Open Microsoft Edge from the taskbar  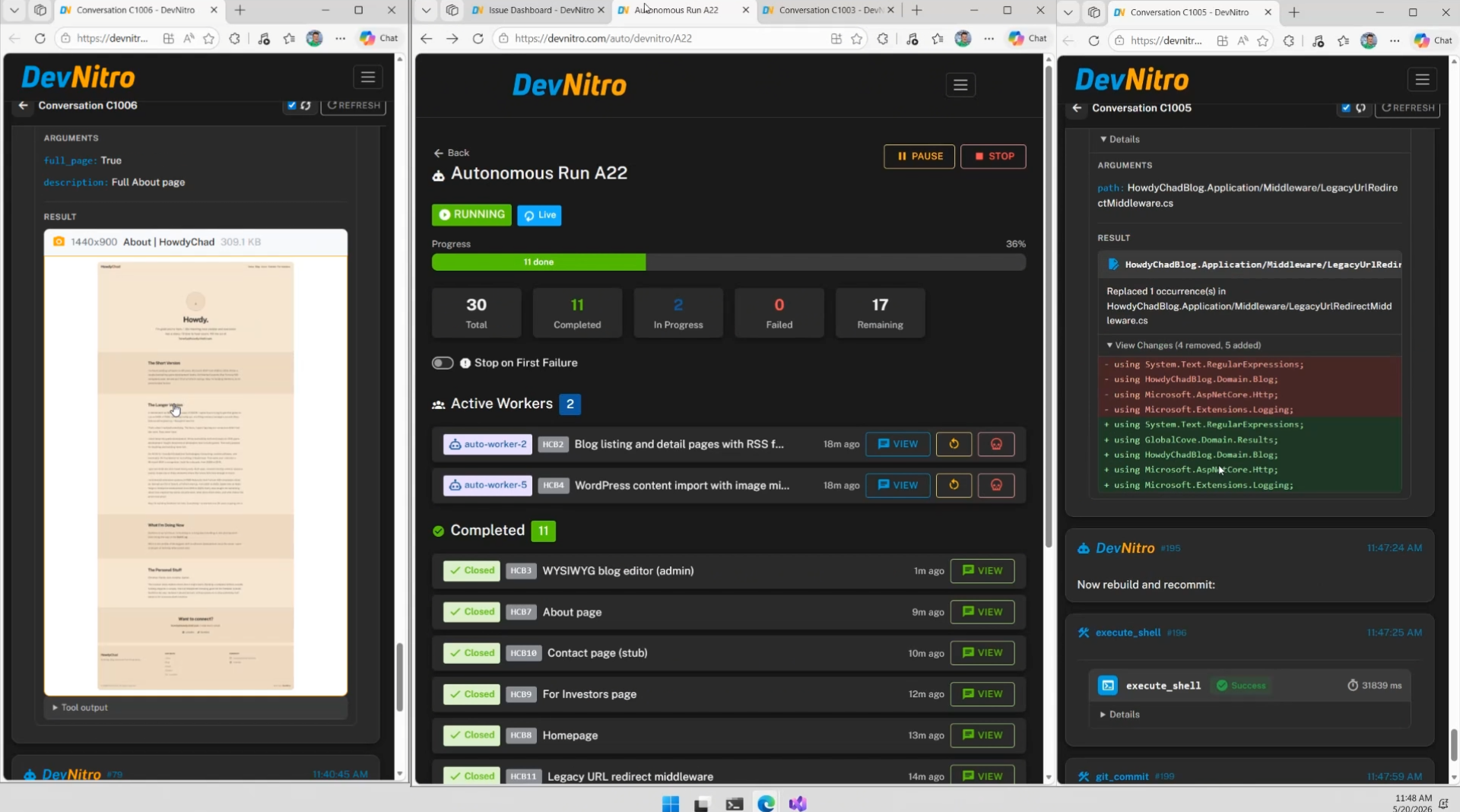click(x=766, y=804)
